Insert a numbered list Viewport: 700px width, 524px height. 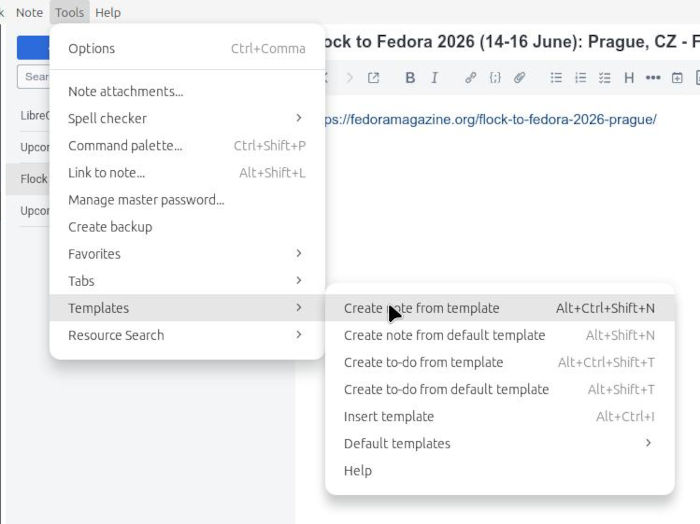tap(581, 78)
